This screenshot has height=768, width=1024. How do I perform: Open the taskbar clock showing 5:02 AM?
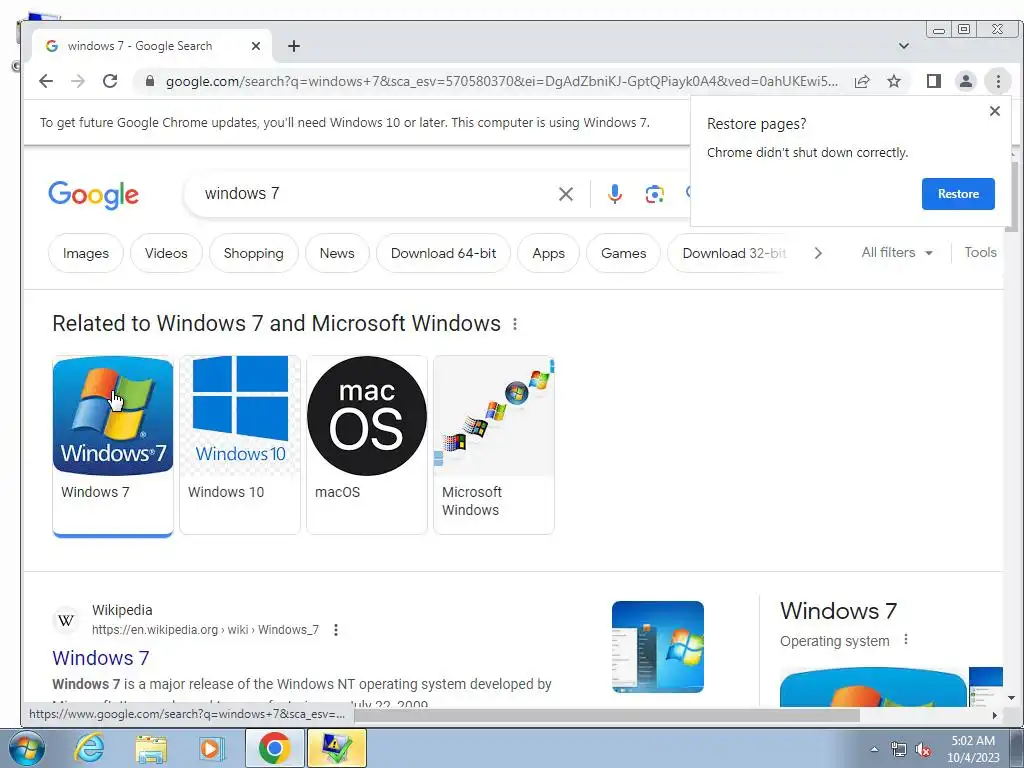(973, 749)
